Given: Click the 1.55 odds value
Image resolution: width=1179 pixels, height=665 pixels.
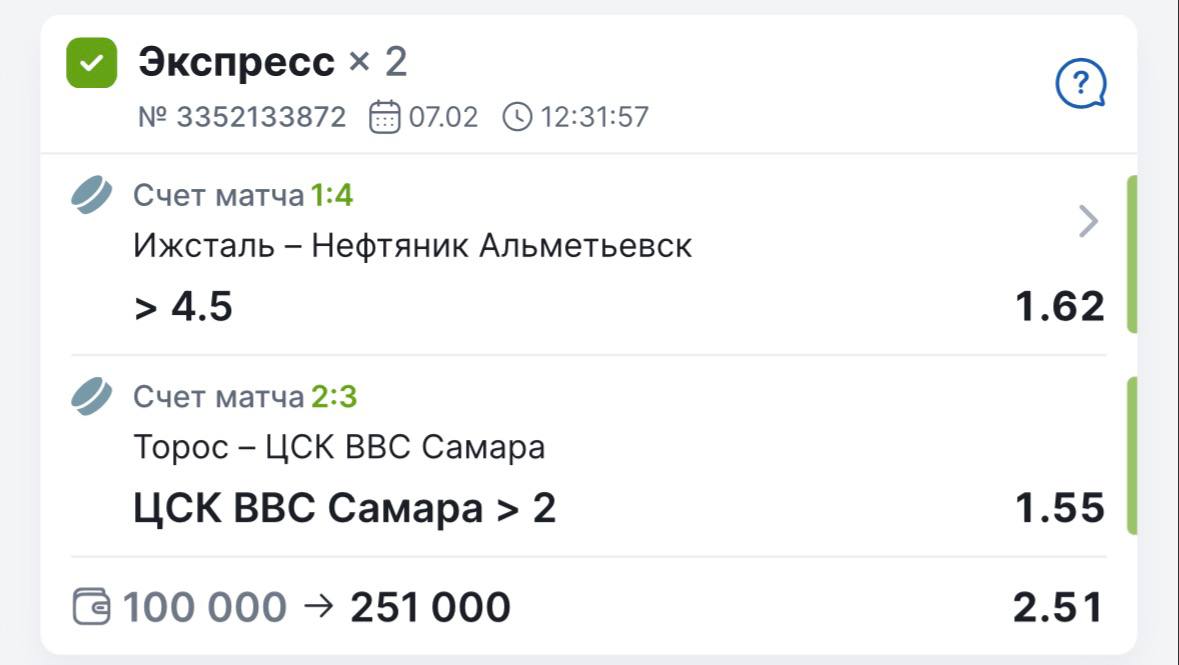Looking at the screenshot, I should point(1059,508).
